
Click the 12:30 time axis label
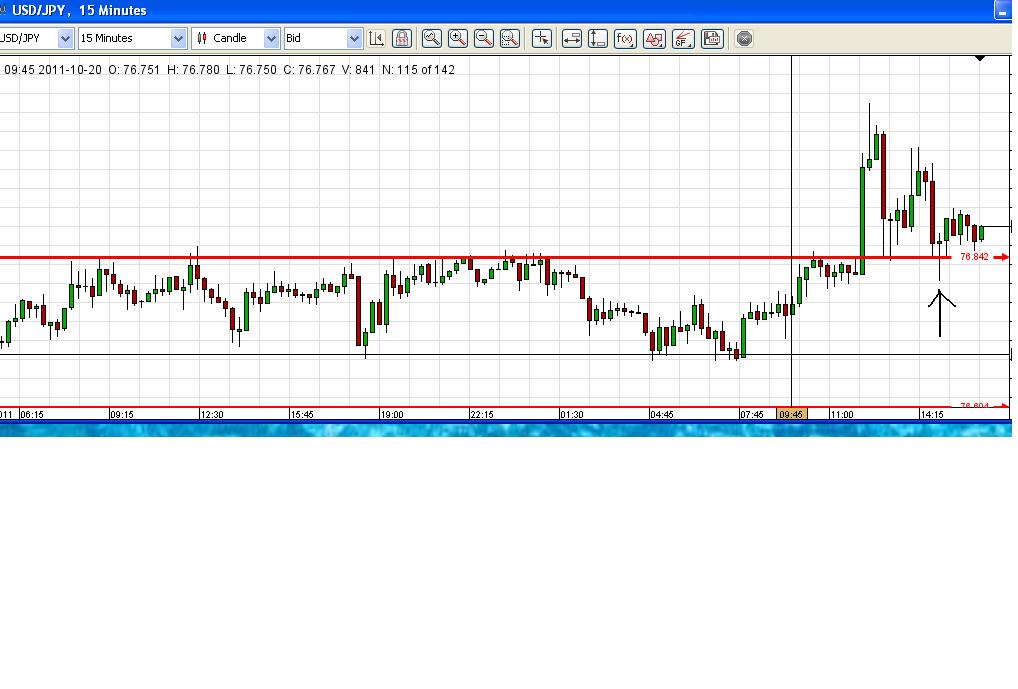(212, 414)
